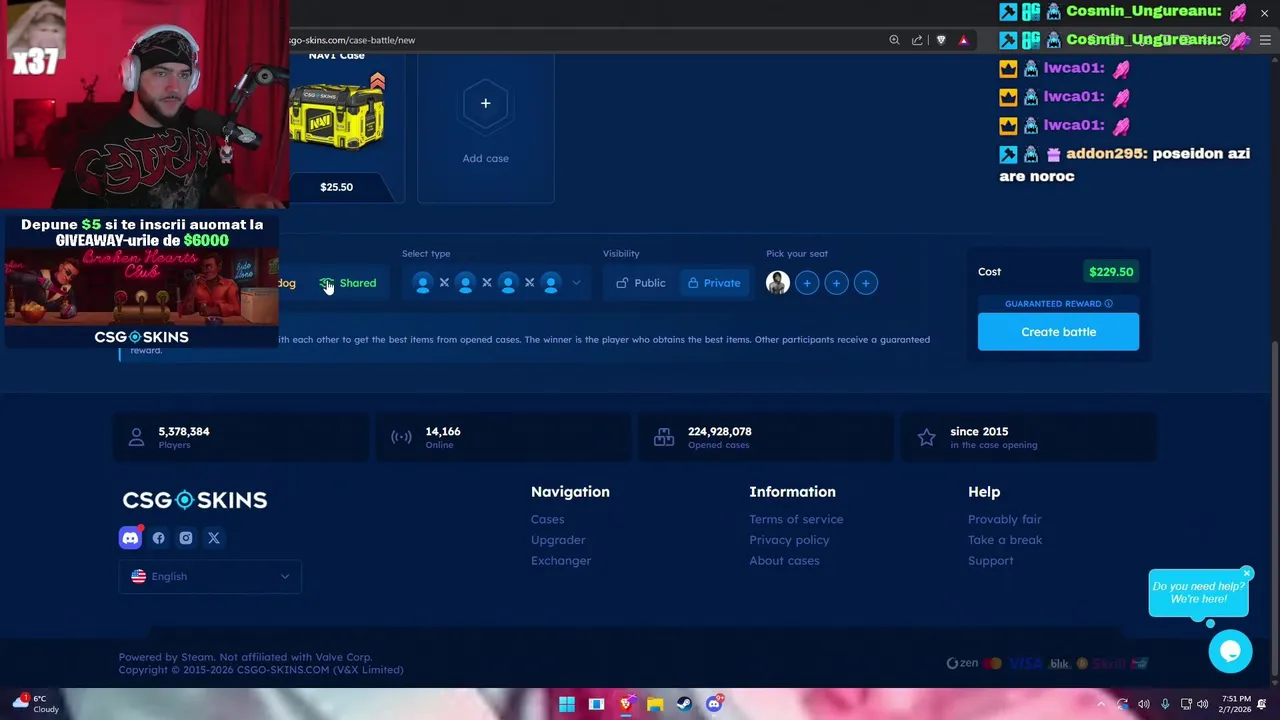
Task: Open About cases link
Action: point(784,561)
